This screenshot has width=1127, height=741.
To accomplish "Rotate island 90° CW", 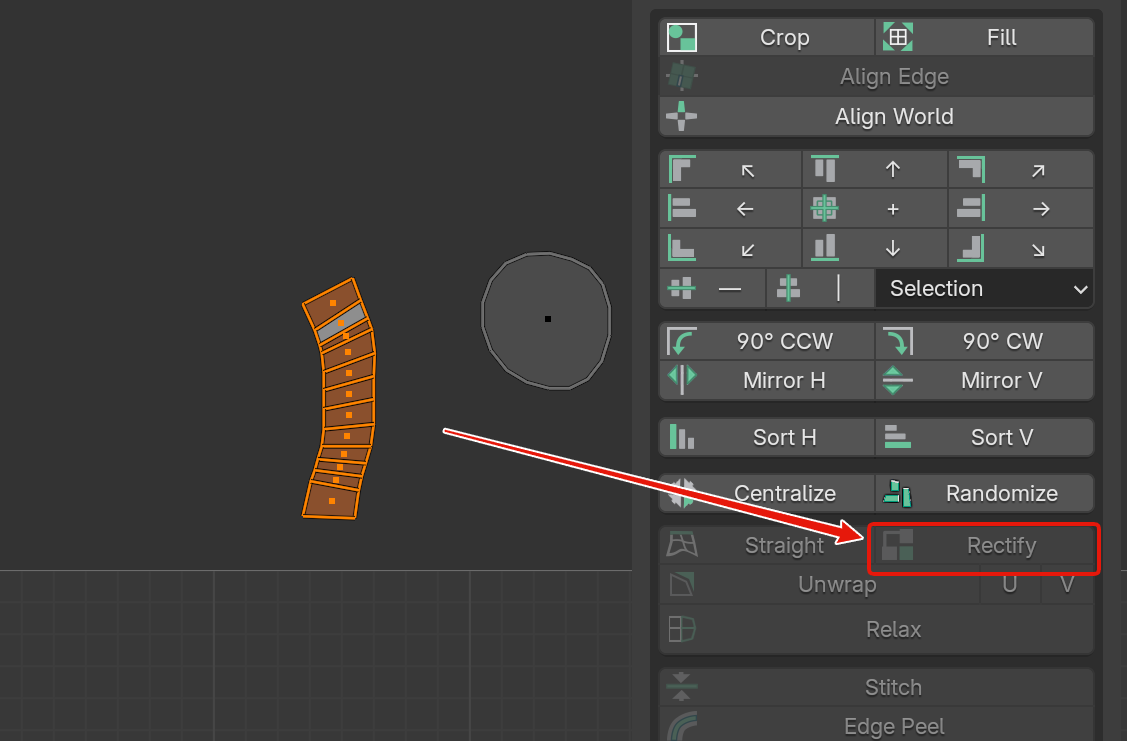I will [985, 342].
